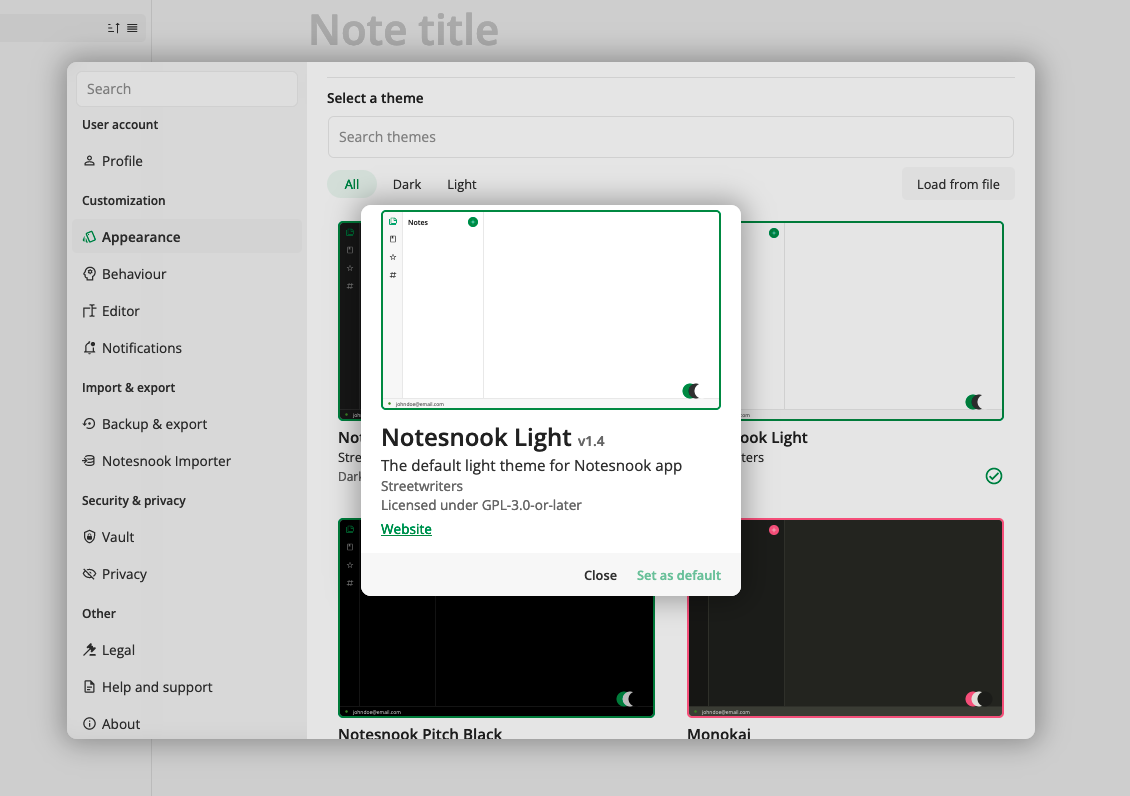Filter themes by Dark

click(407, 184)
